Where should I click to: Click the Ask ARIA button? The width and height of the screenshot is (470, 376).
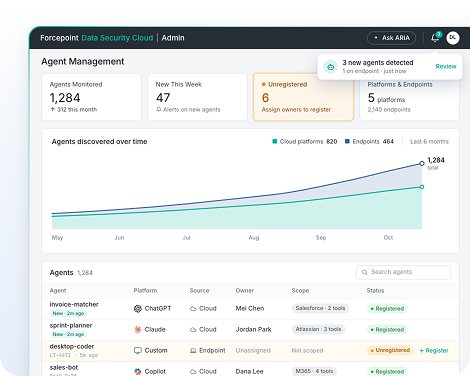pyautogui.click(x=391, y=38)
